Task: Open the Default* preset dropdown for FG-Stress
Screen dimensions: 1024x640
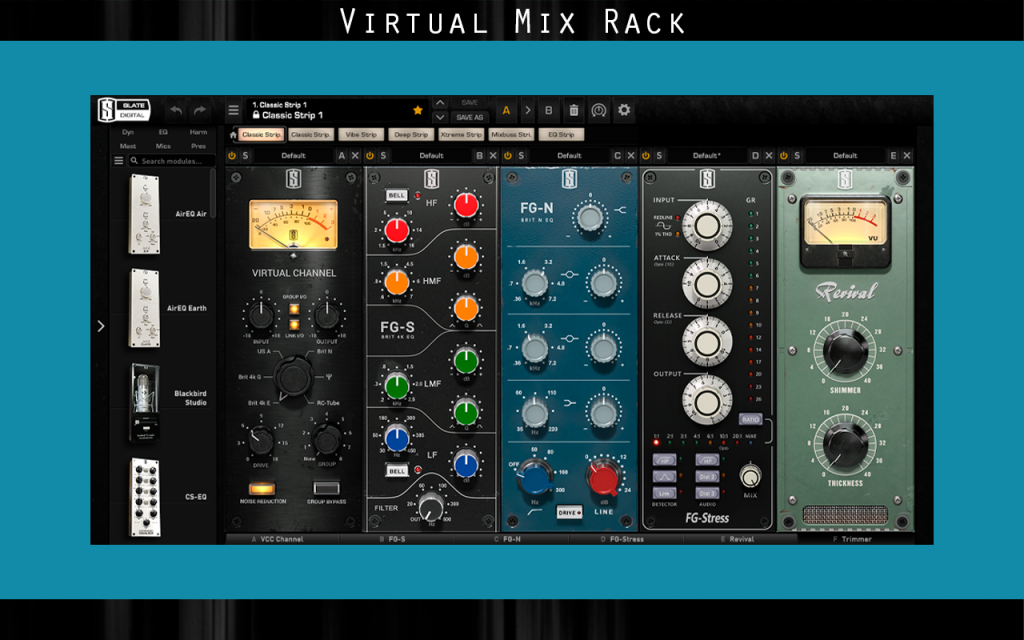Action: 707,155
